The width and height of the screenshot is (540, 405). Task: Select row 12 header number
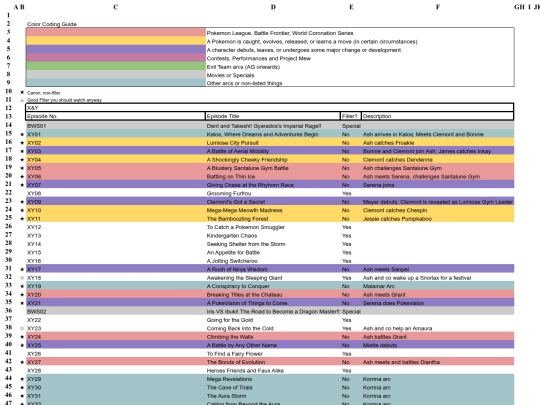pos(8,108)
